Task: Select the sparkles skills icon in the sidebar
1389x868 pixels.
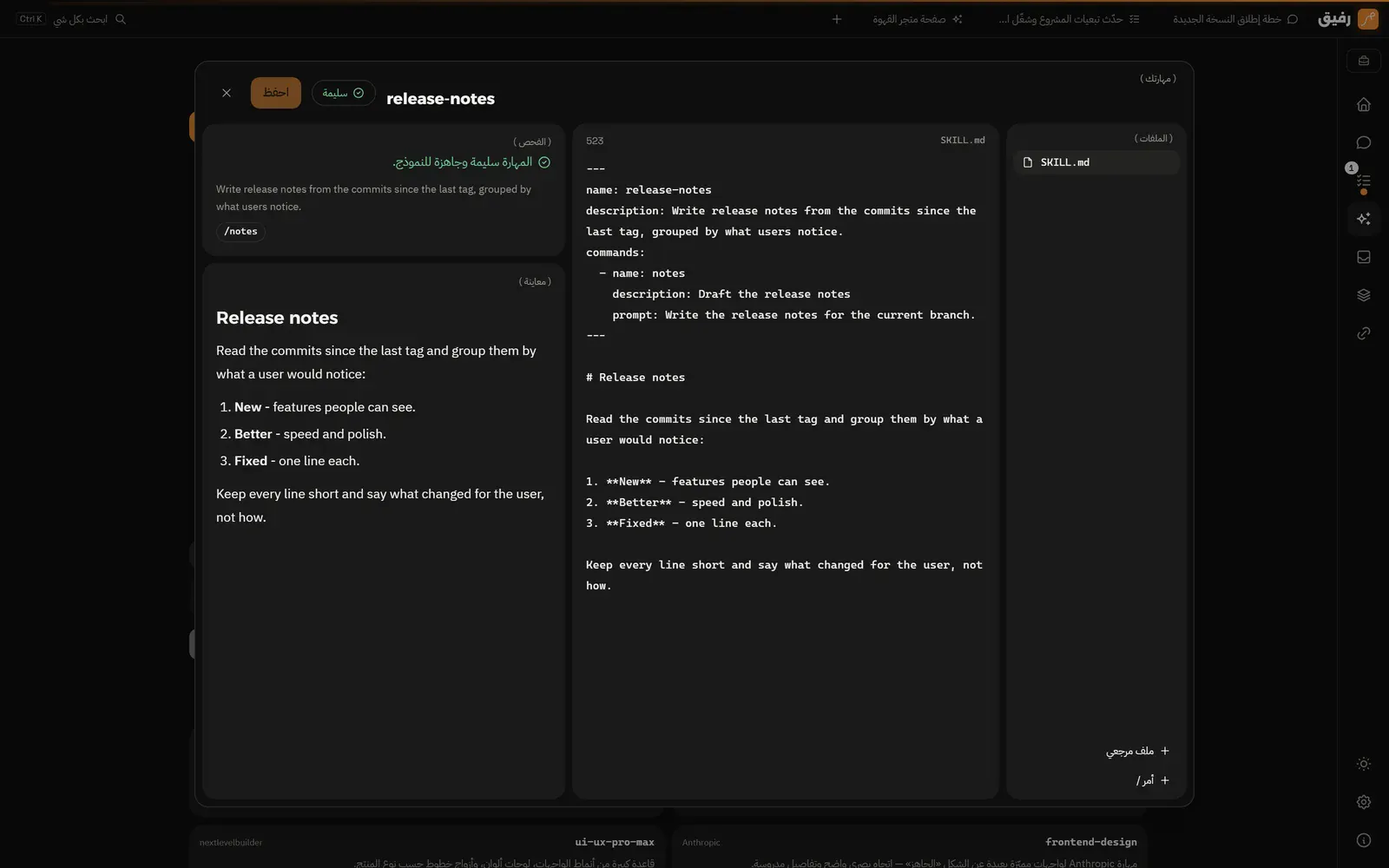Action: tap(1364, 219)
